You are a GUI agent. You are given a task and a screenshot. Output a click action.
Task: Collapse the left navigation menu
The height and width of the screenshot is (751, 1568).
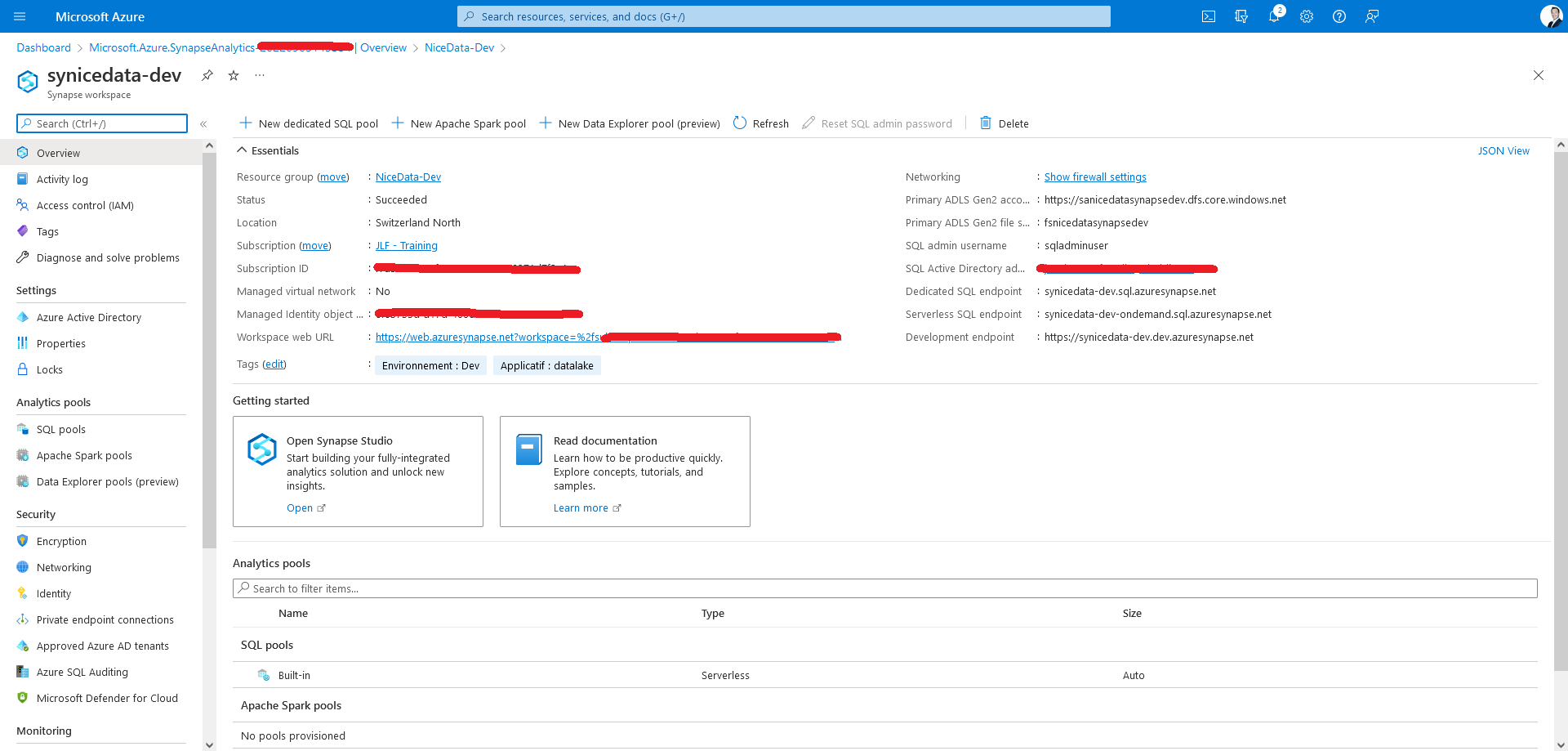pyautogui.click(x=203, y=124)
